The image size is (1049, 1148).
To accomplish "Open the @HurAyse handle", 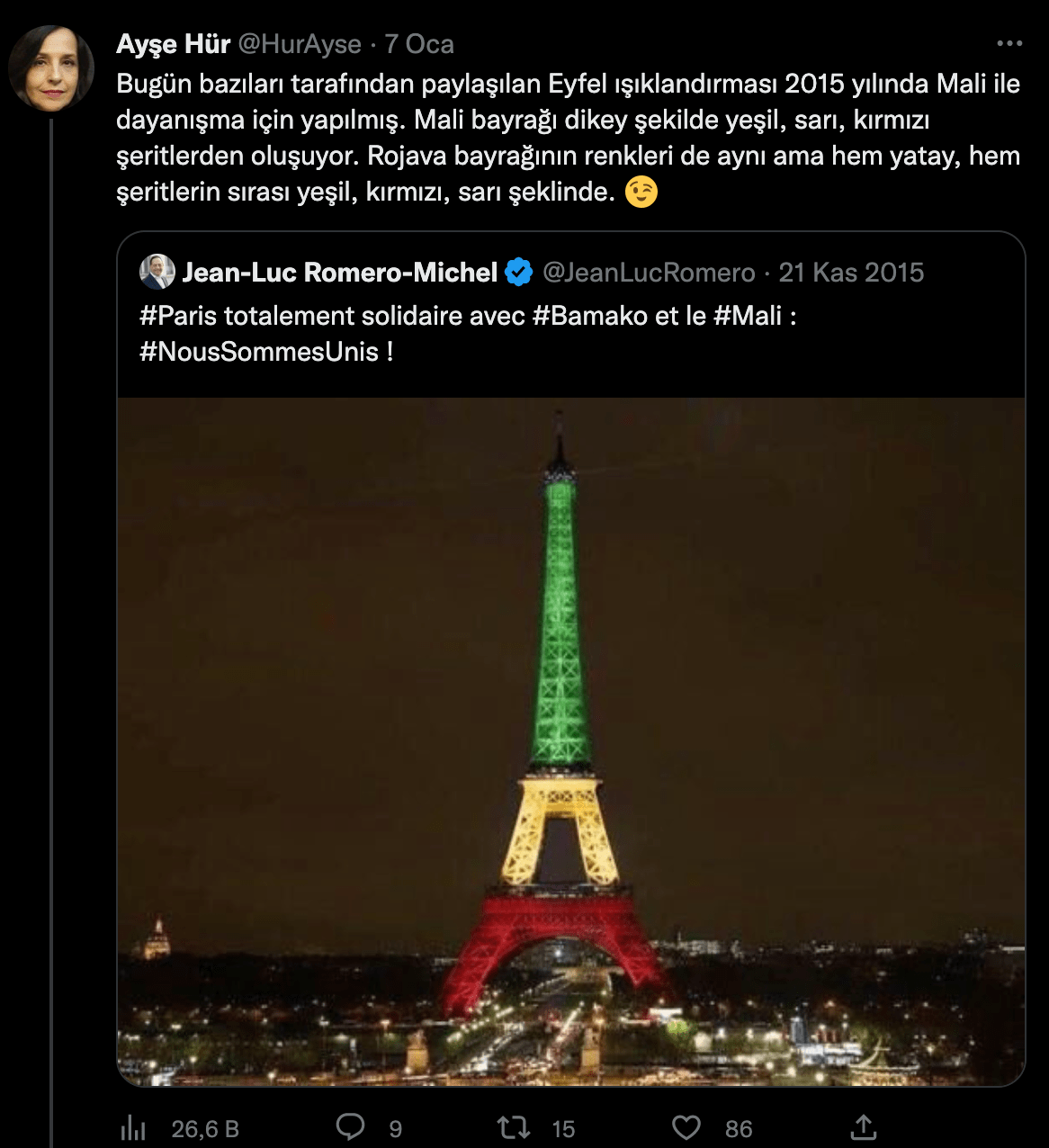I will [x=300, y=43].
